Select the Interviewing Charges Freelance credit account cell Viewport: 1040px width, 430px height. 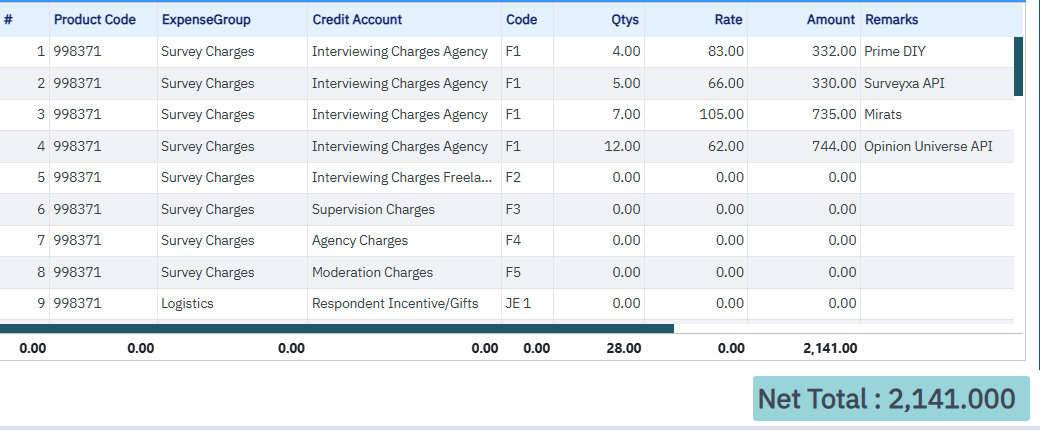tap(404, 178)
